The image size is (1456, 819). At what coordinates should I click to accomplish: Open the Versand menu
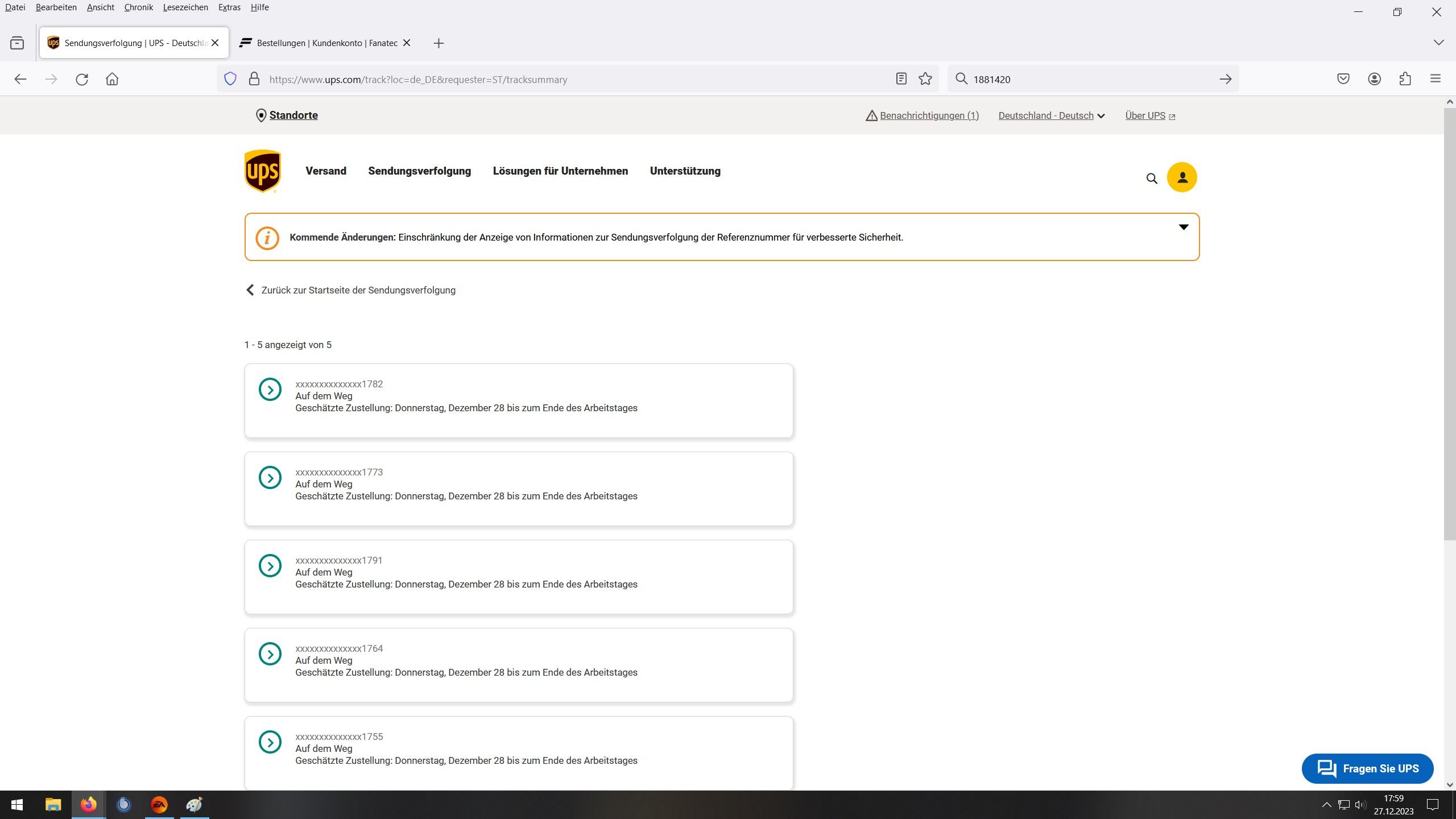pos(326,171)
